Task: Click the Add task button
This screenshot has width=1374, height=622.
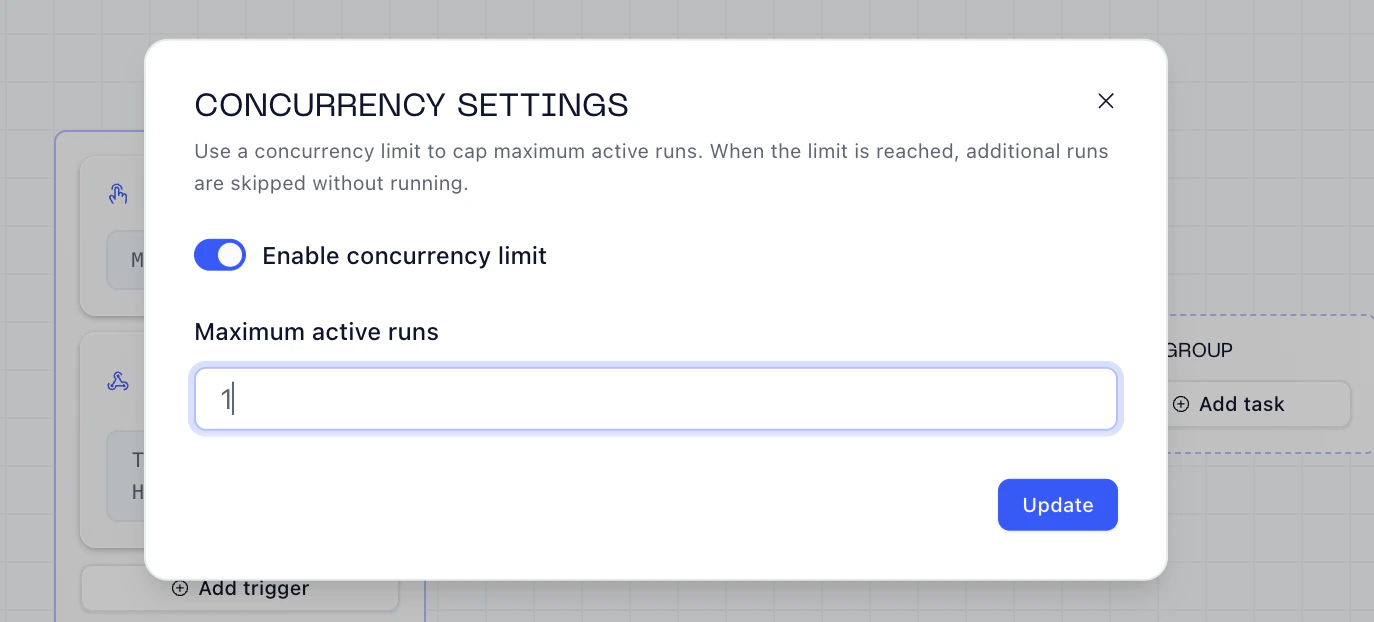Action: [x=1240, y=404]
